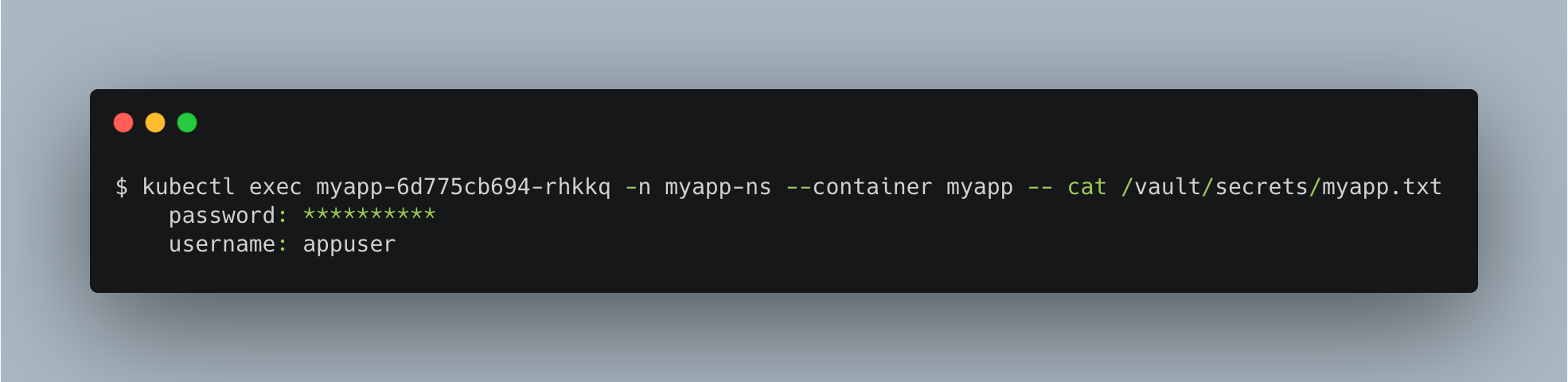The height and width of the screenshot is (382, 1568).
Task: Click the username key label
Action: [222, 244]
